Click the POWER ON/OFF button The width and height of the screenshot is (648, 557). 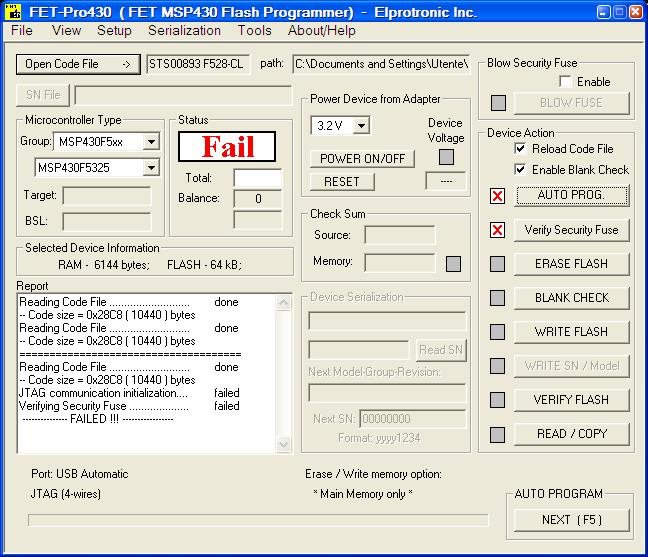pos(362,159)
